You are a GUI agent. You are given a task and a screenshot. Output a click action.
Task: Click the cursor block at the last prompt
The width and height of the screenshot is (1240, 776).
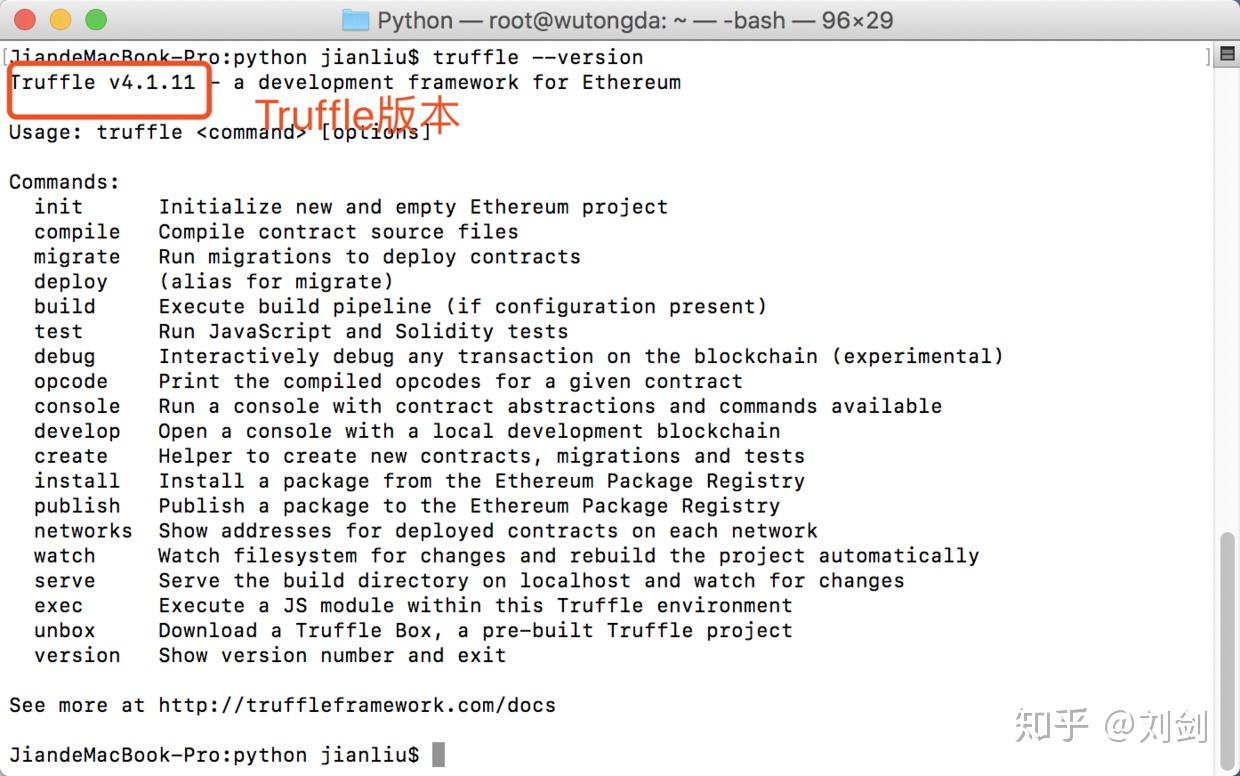(x=438, y=755)
